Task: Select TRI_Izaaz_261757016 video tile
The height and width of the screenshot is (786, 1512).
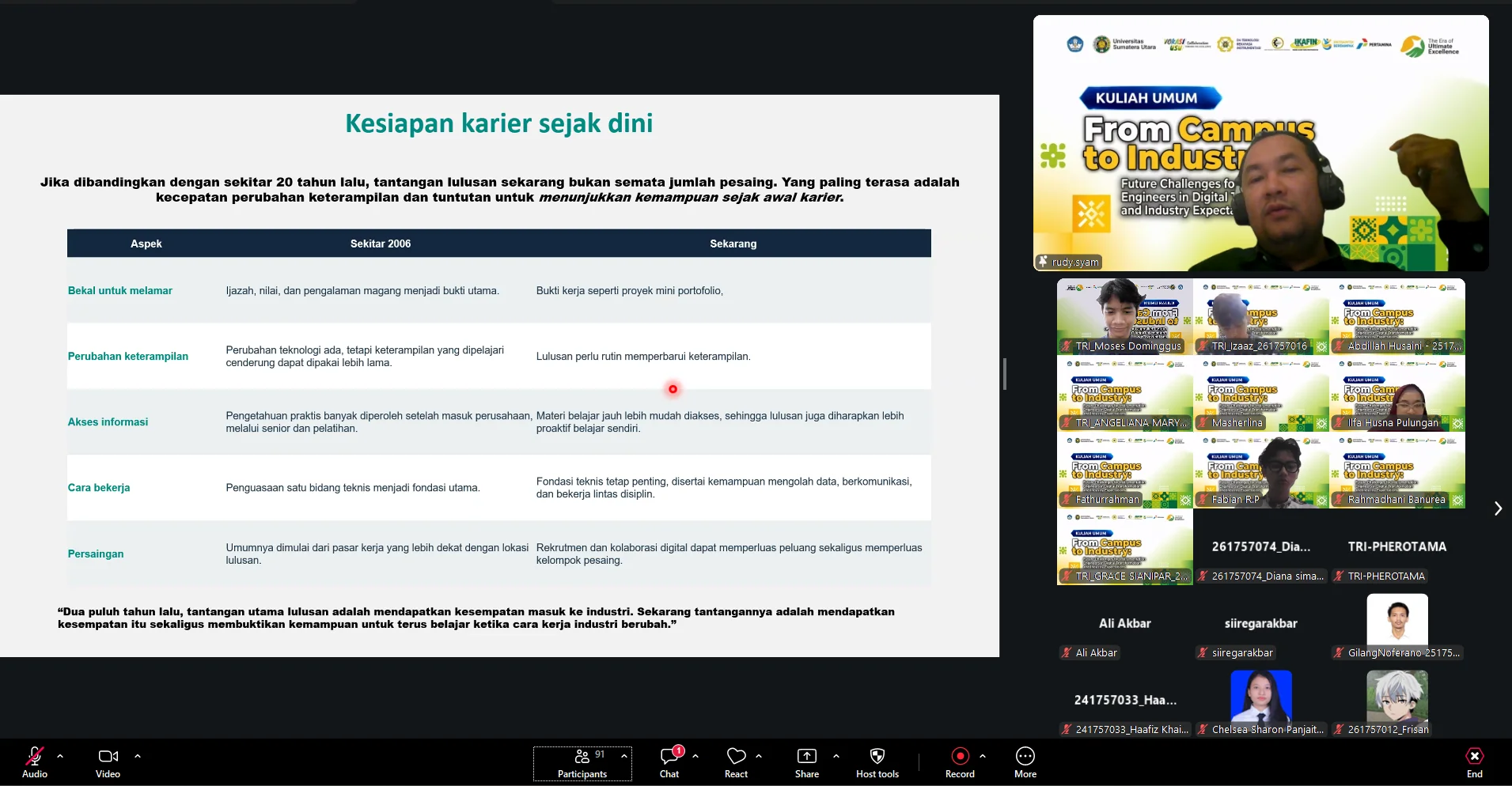Action: pos(1261,316)
